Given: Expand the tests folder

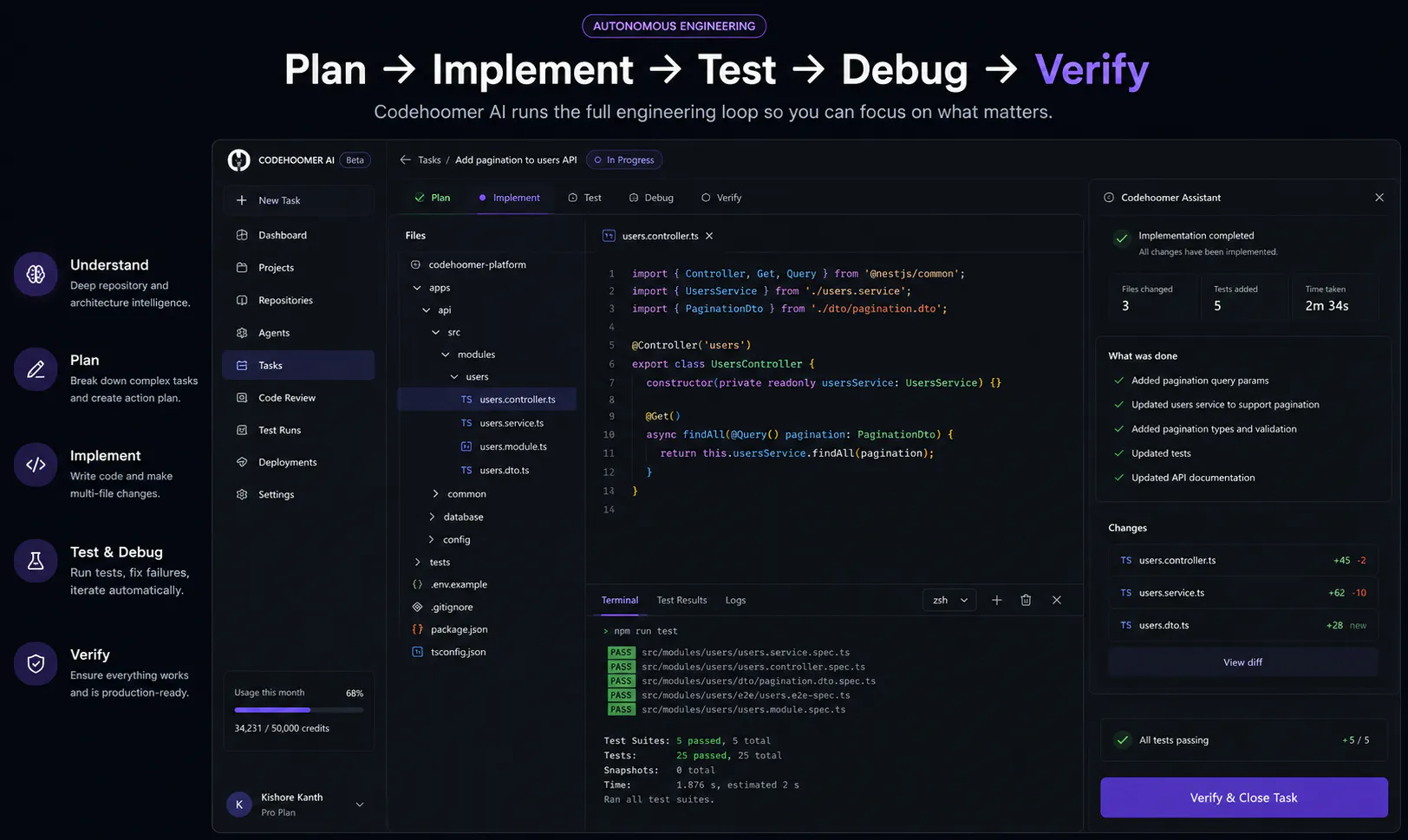Looking at the screenshot, I should click(x=417, y=562).
